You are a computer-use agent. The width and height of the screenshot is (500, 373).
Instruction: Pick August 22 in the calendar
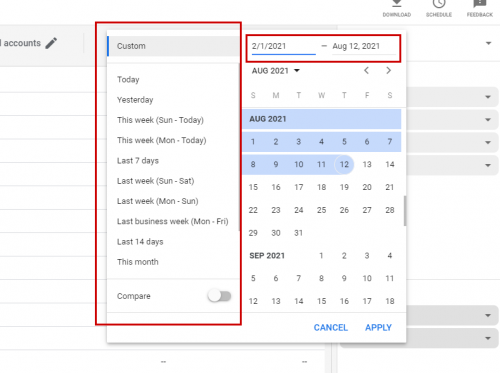[253, 210]
